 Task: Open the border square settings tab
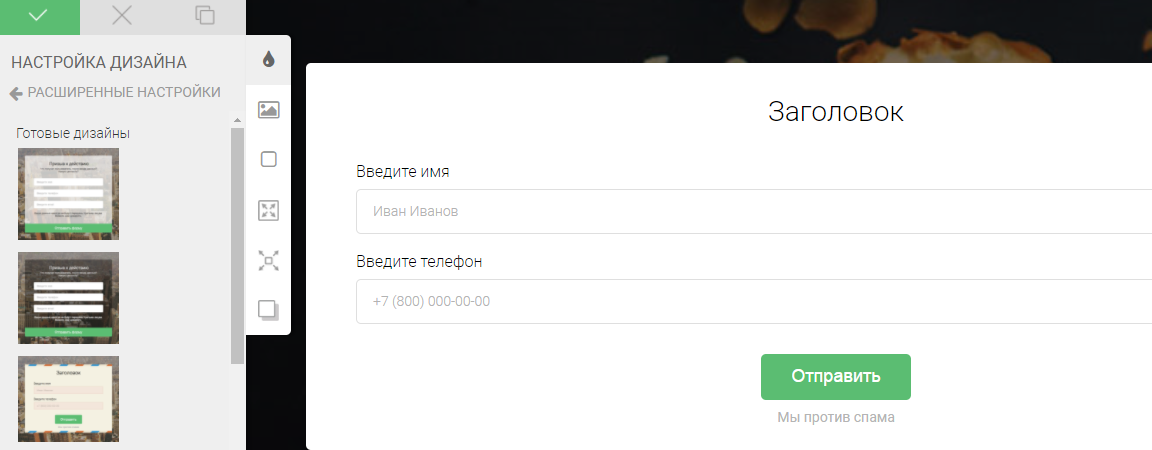[268, 159]
